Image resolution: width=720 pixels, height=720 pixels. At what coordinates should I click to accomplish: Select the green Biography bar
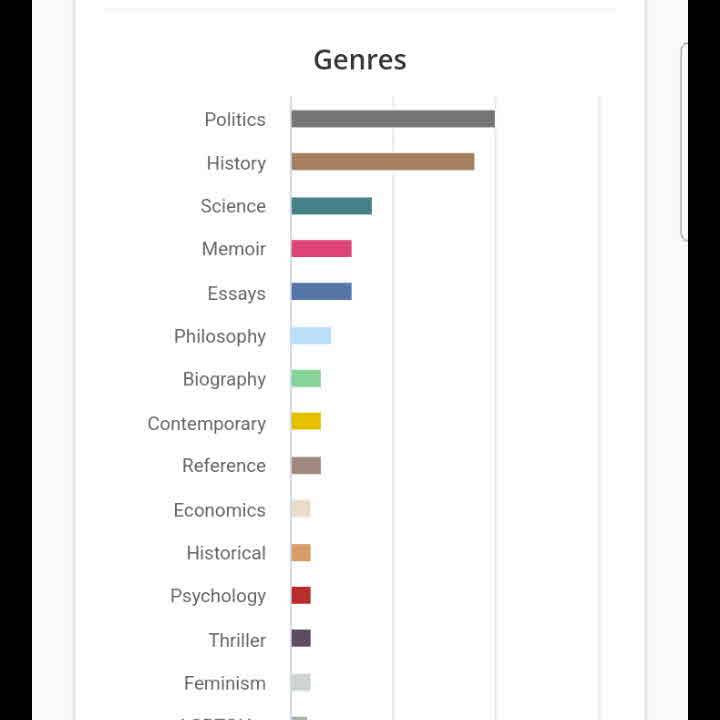tap(306, 379)
